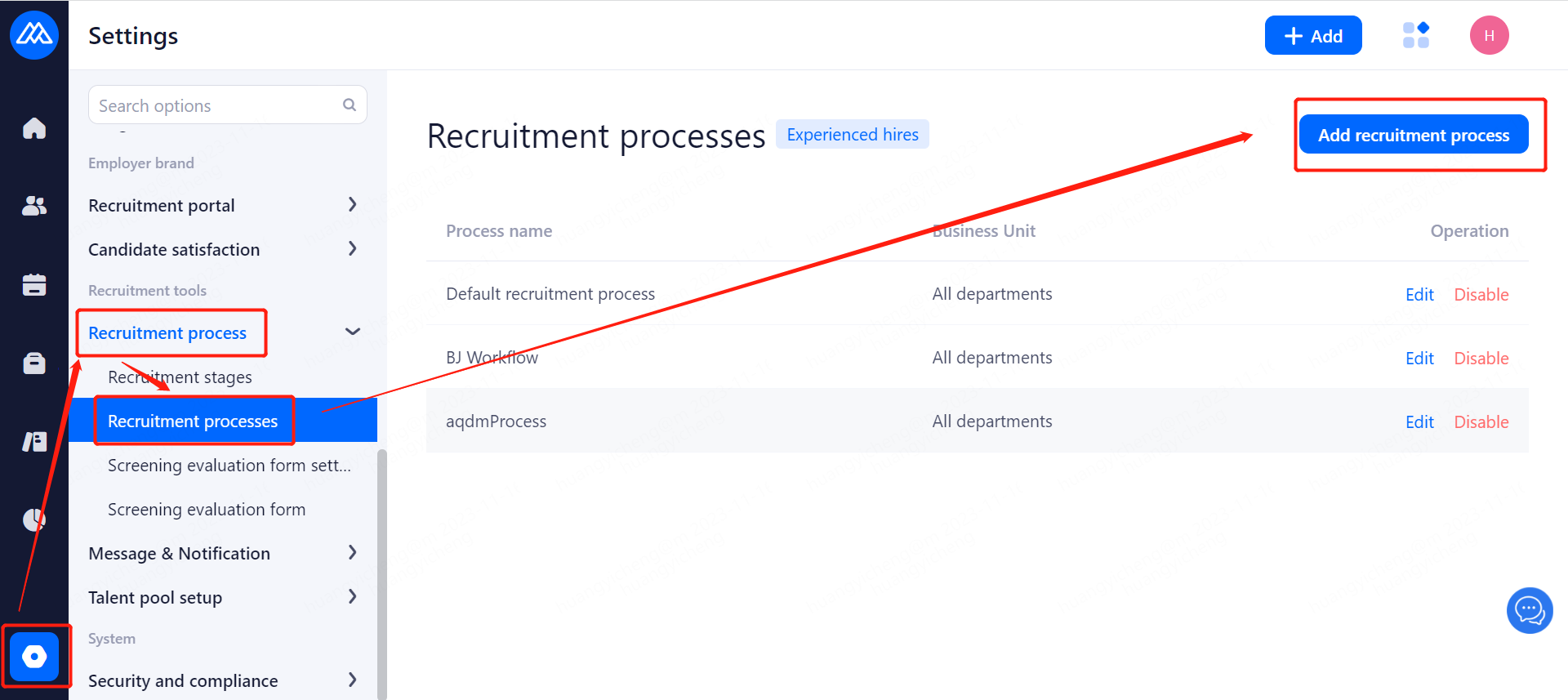Select Recruitment stages submenu item
Screen dimensions: 1568x700
[180, 377]
